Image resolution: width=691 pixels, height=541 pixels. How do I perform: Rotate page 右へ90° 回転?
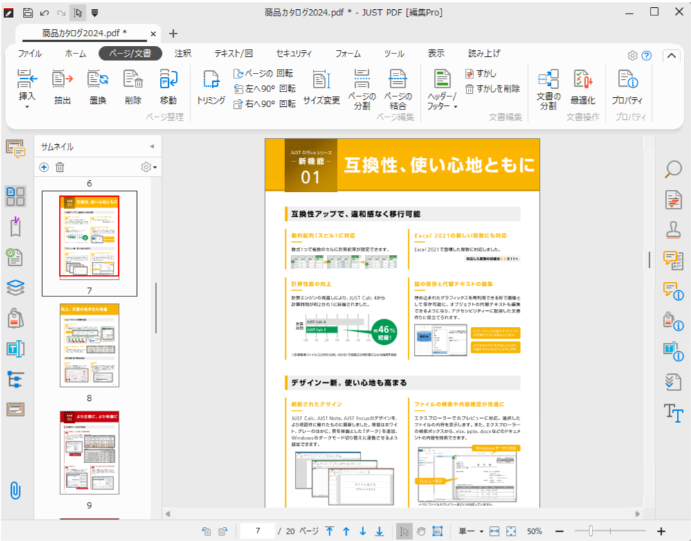pos(264,104)
